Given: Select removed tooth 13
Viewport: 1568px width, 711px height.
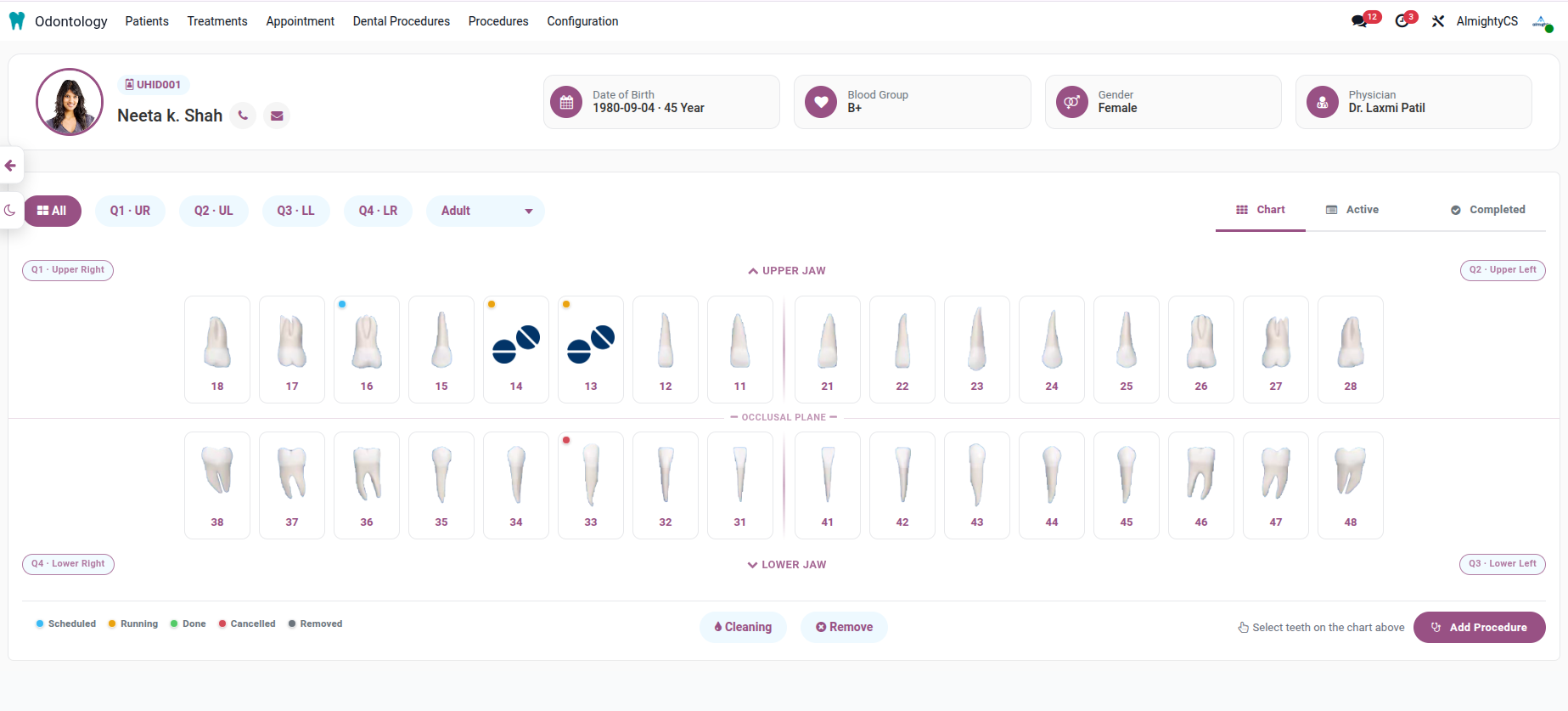Looking at the screenshot, I should point(591,349).
